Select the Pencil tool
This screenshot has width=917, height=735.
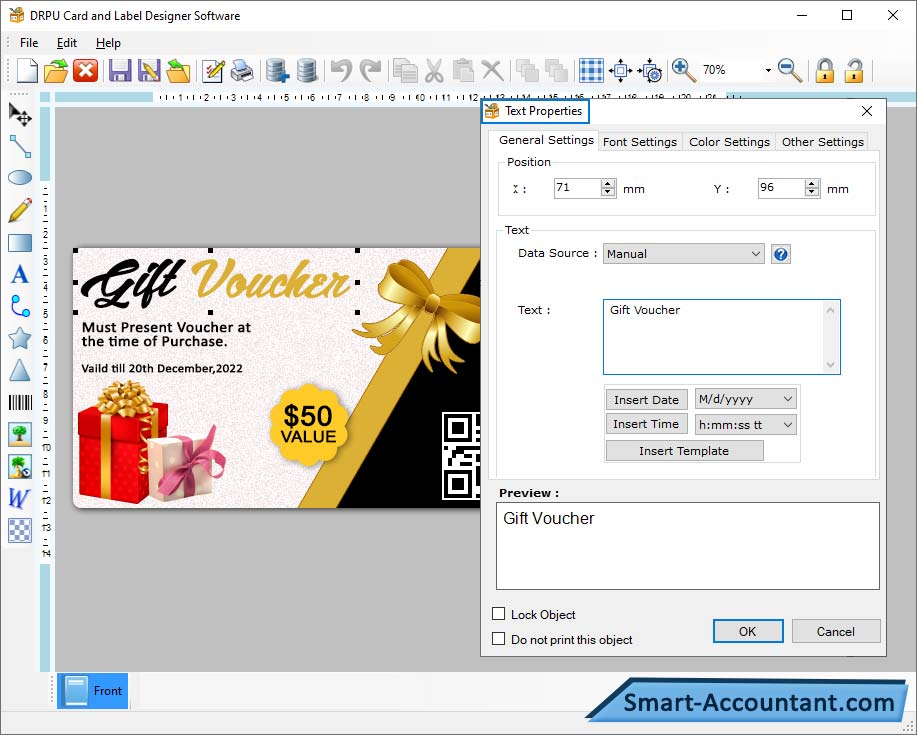(20, 210)
